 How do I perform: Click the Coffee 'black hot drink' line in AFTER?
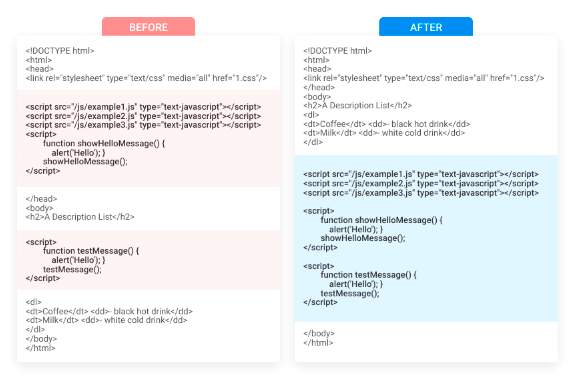(387, 124)
